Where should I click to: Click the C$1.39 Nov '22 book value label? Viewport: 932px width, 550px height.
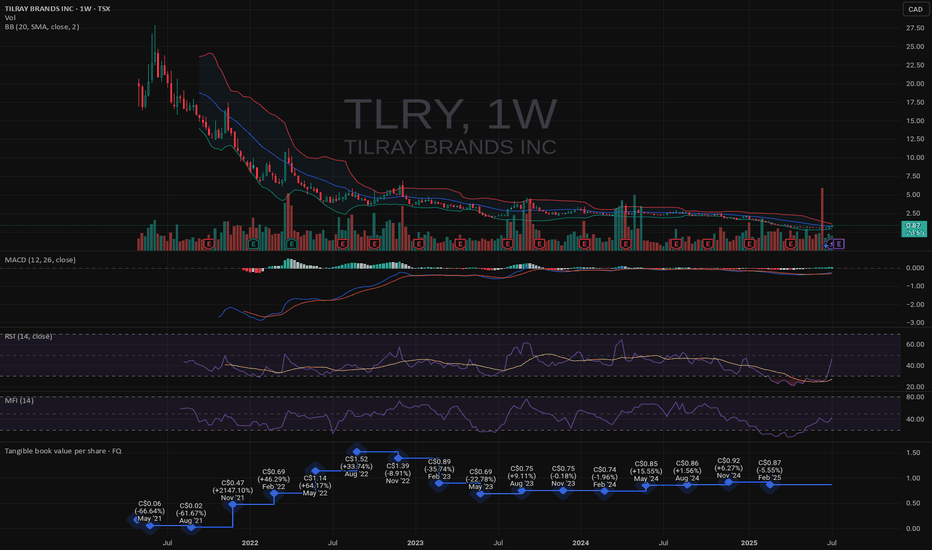398,473
